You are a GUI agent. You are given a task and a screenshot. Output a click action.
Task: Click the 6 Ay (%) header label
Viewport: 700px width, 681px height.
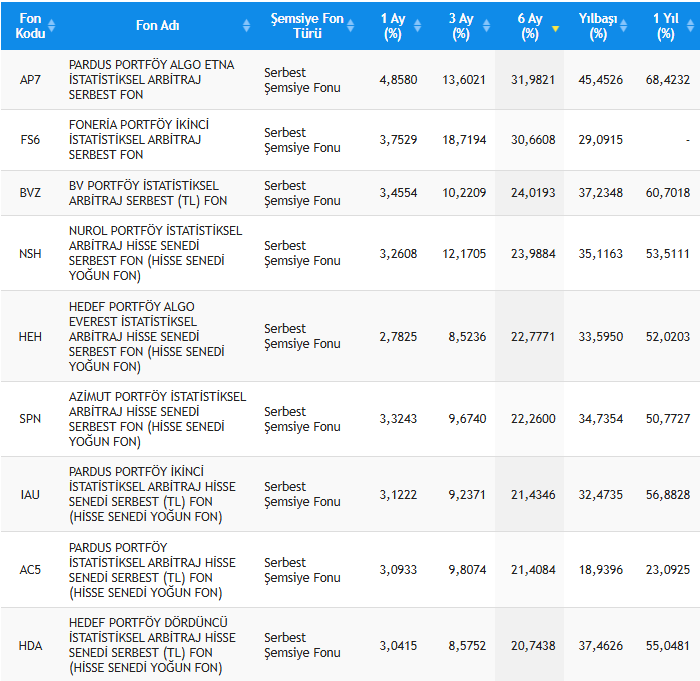point(530,25)
